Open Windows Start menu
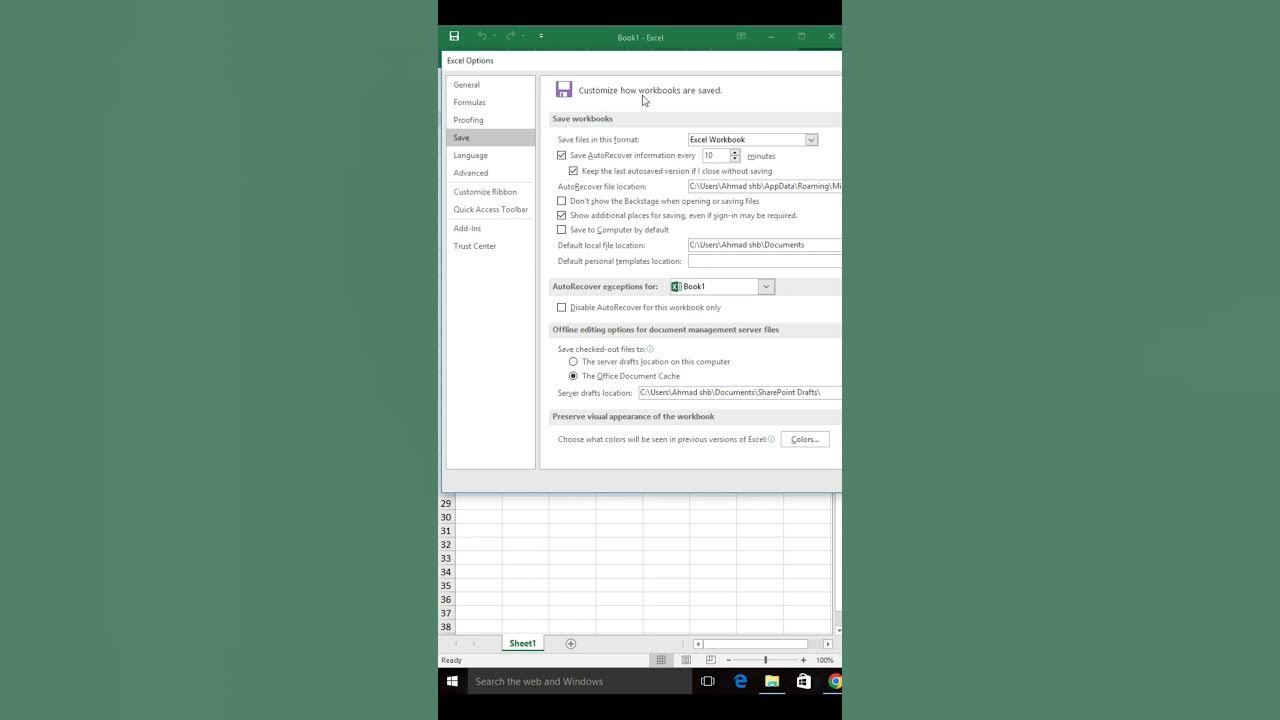1280x720 pixels. (x=452, y=682)
